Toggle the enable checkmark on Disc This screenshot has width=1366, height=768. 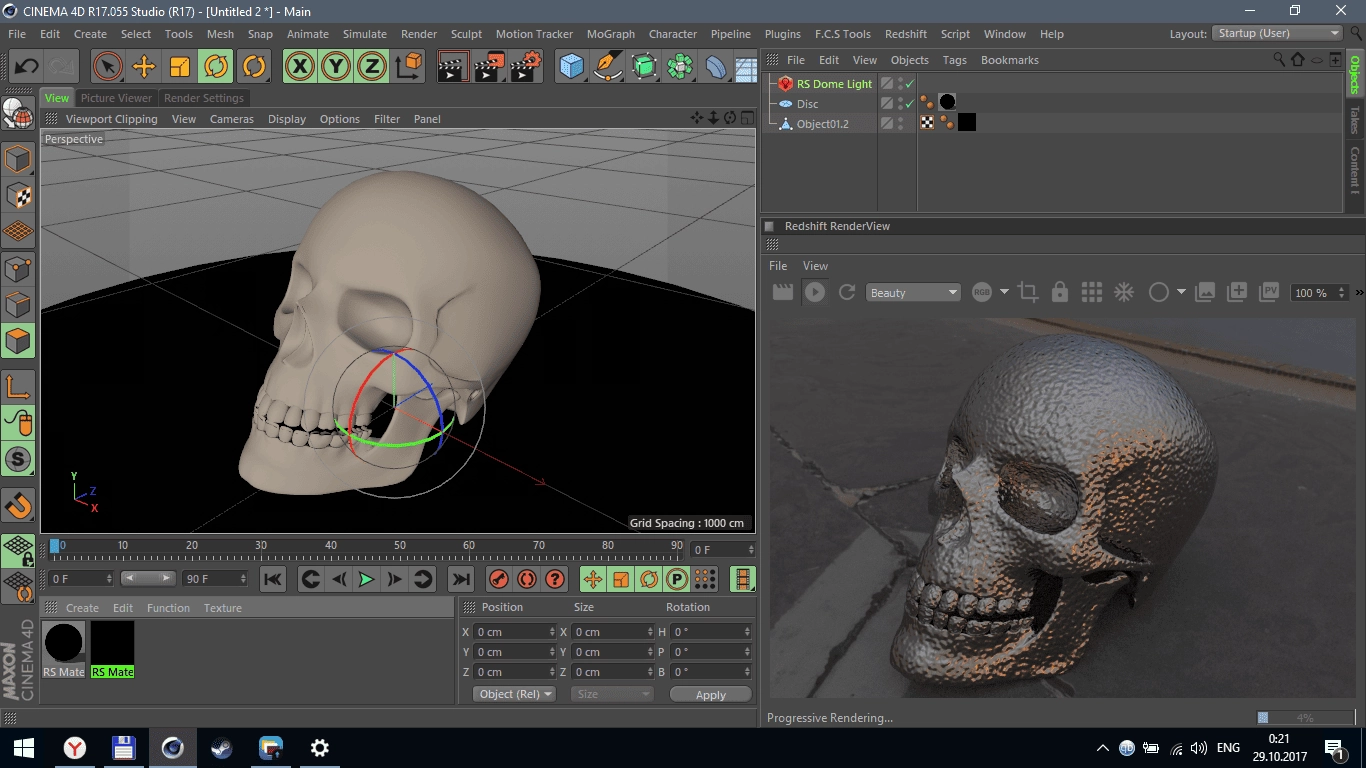(x=910, y=104)
